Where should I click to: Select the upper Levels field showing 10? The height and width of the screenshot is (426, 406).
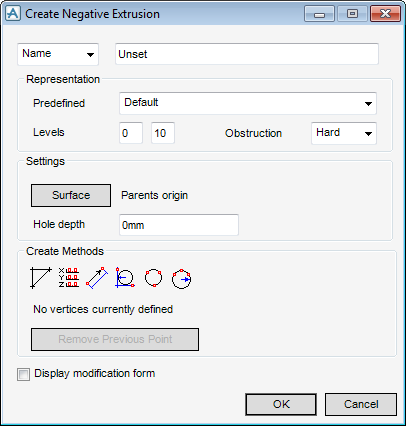tap(163, 133)
